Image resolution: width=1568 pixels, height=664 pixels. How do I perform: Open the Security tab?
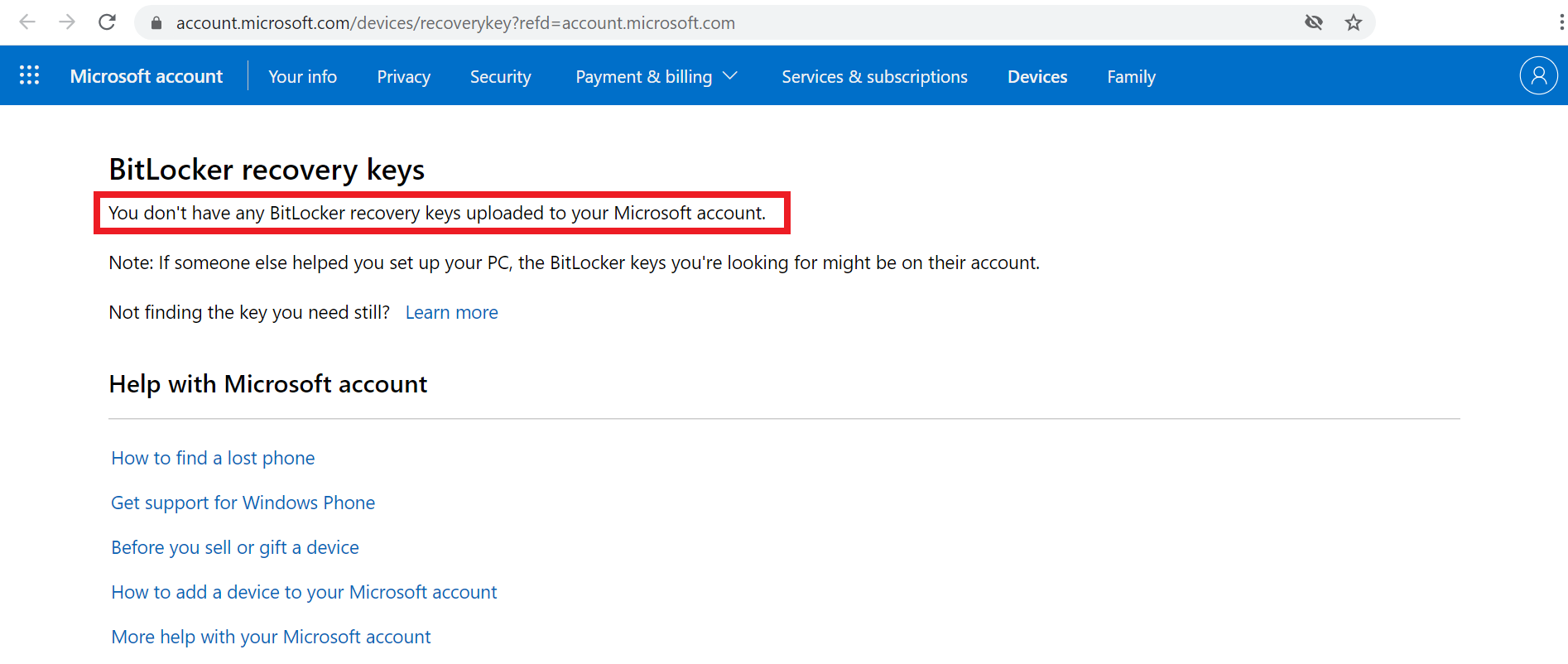tap(501, 76)
